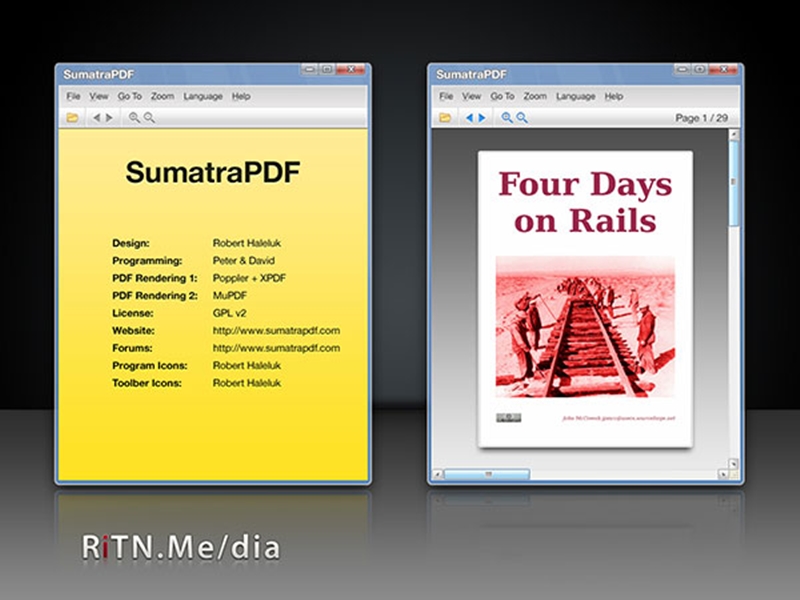Image resolution: width=800 pixels, height=600 pixels.
Task: Click the next page arrow in the left window toolbar
Action: [x=109, y=118]
